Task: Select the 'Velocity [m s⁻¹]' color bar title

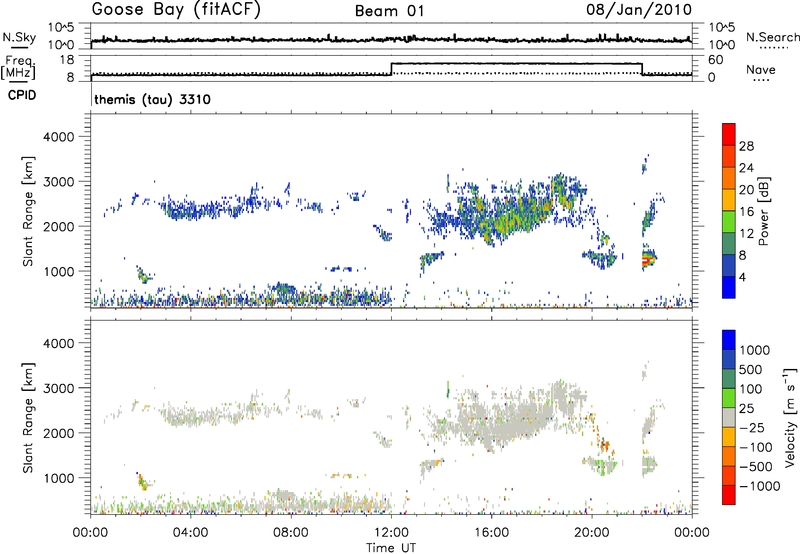Action: (x=790, y=417)
